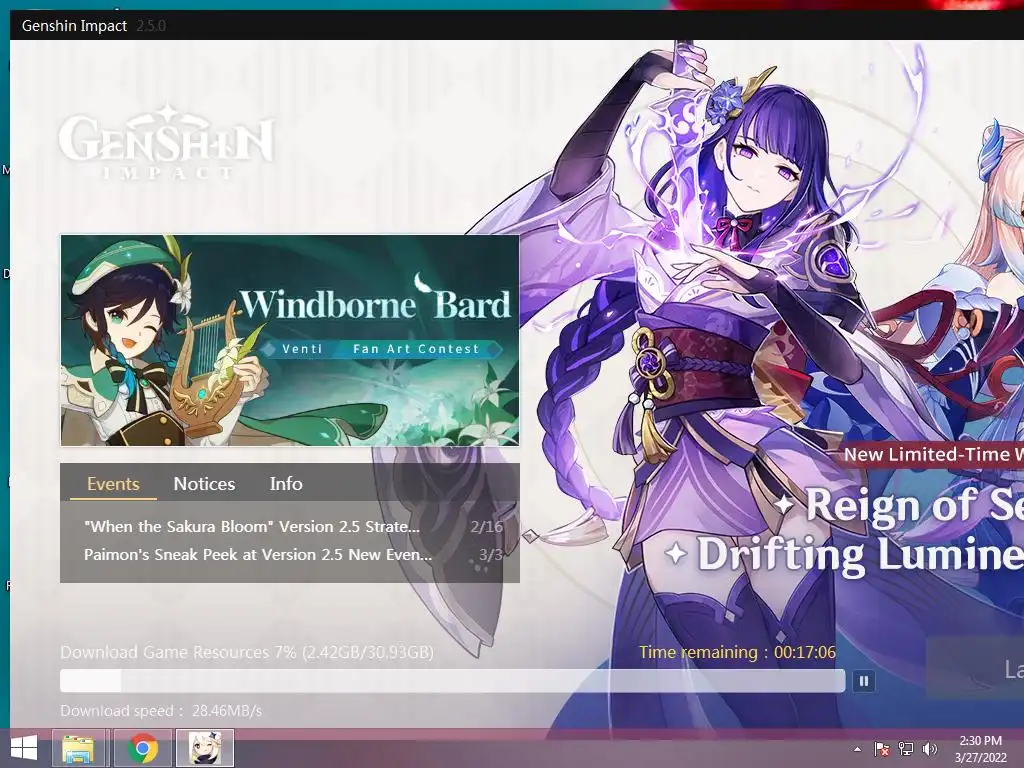Click the Reign of Se… banner heading

(x=914, y=505)
